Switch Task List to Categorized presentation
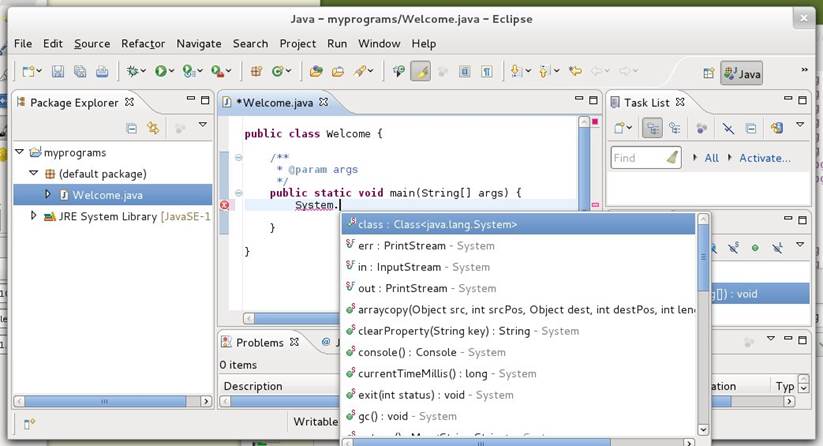The height and width of the screenshot is (446, 823). 652,128
